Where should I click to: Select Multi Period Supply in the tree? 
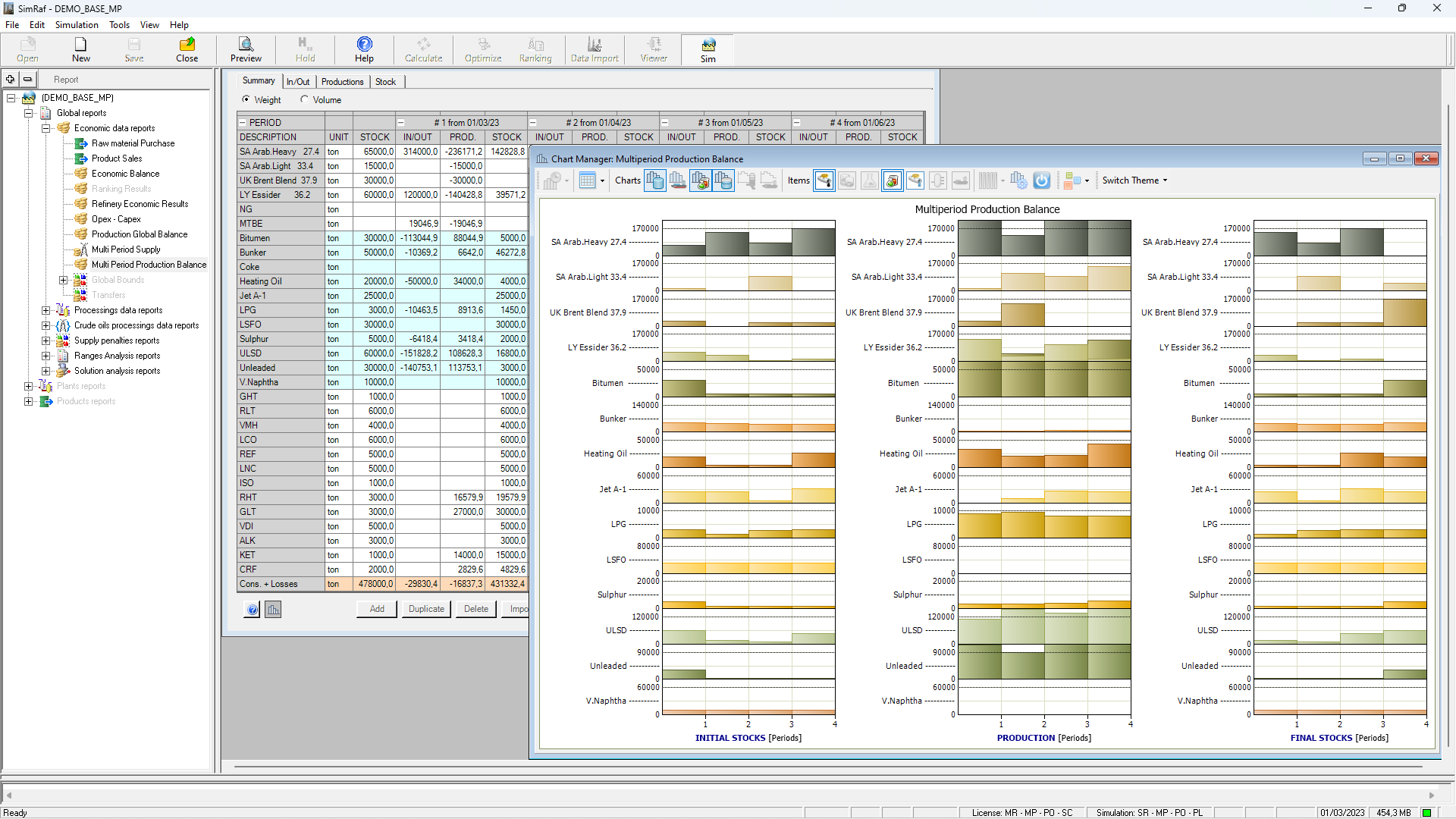[126, 249]
